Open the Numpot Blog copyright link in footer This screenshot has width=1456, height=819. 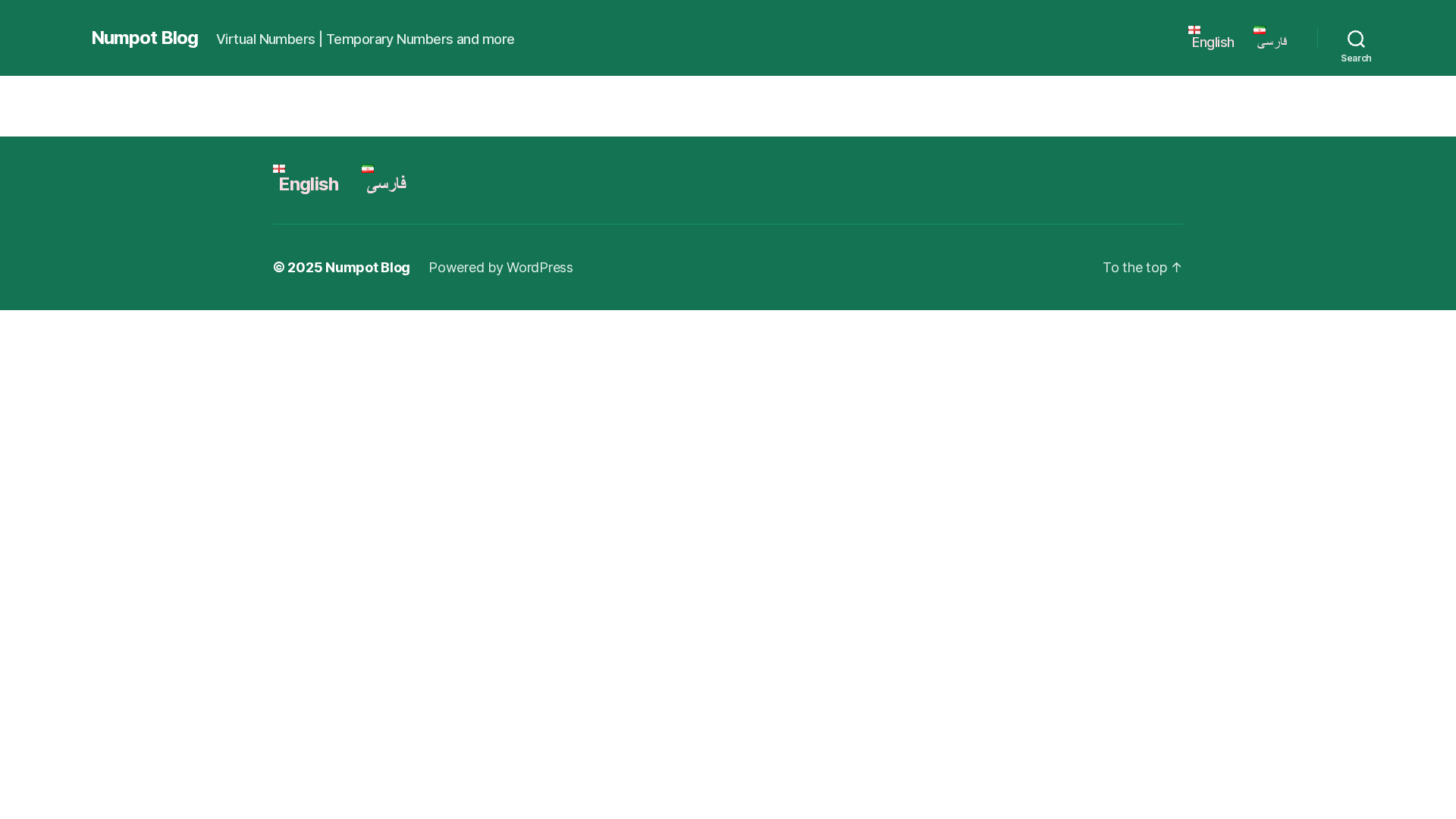click(x=367, y=267)
